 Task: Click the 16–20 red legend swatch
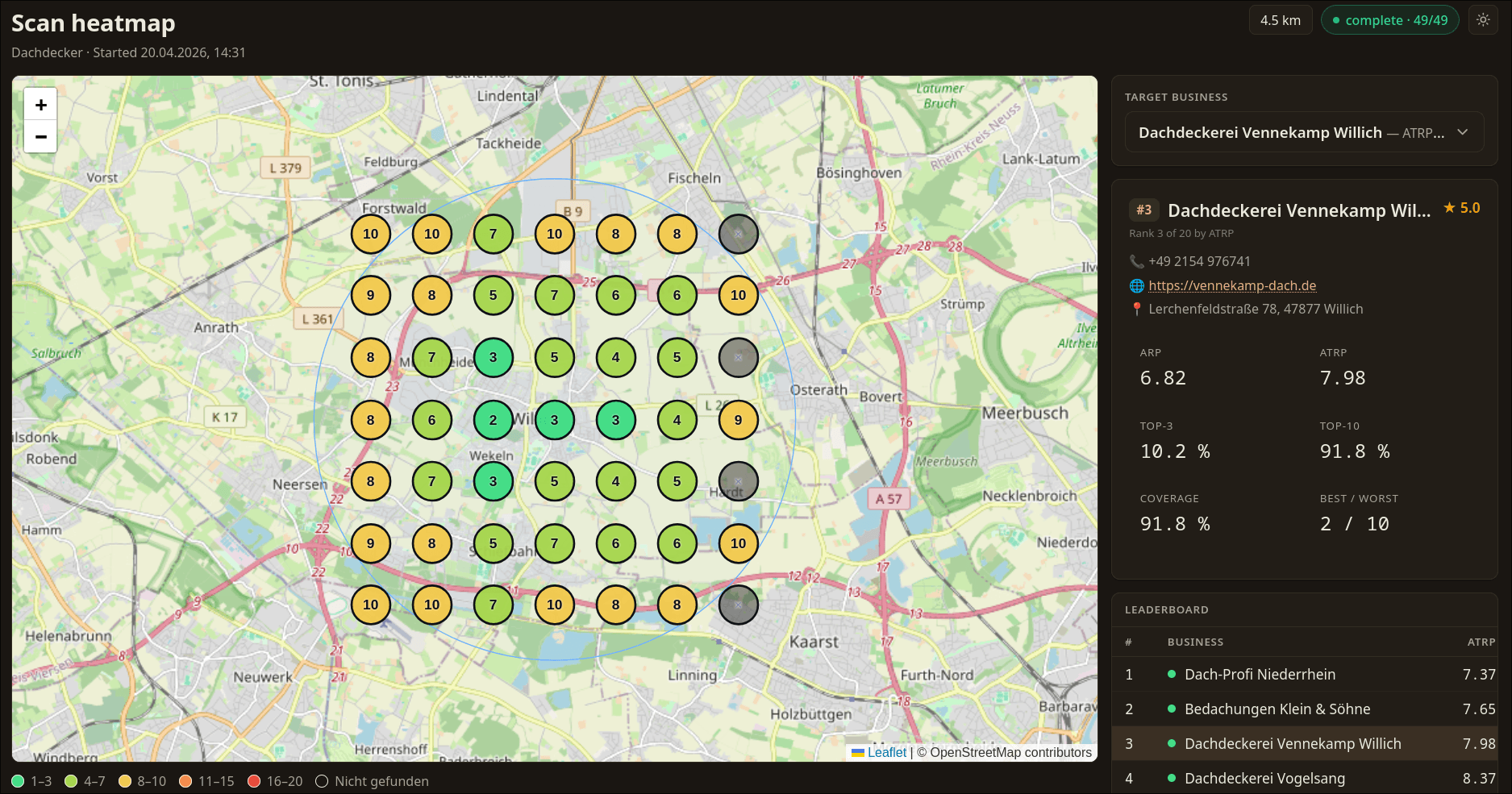click(254, 781)
